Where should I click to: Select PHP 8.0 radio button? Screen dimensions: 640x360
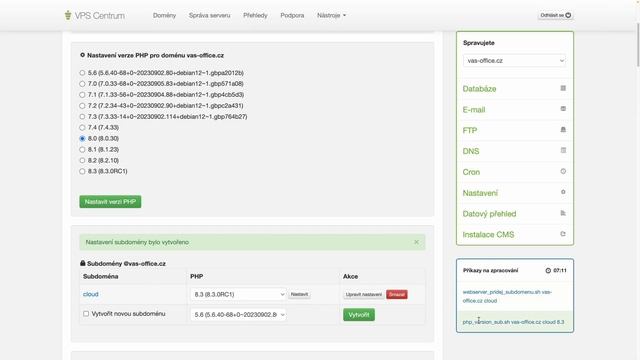click(x=82, y=138)
